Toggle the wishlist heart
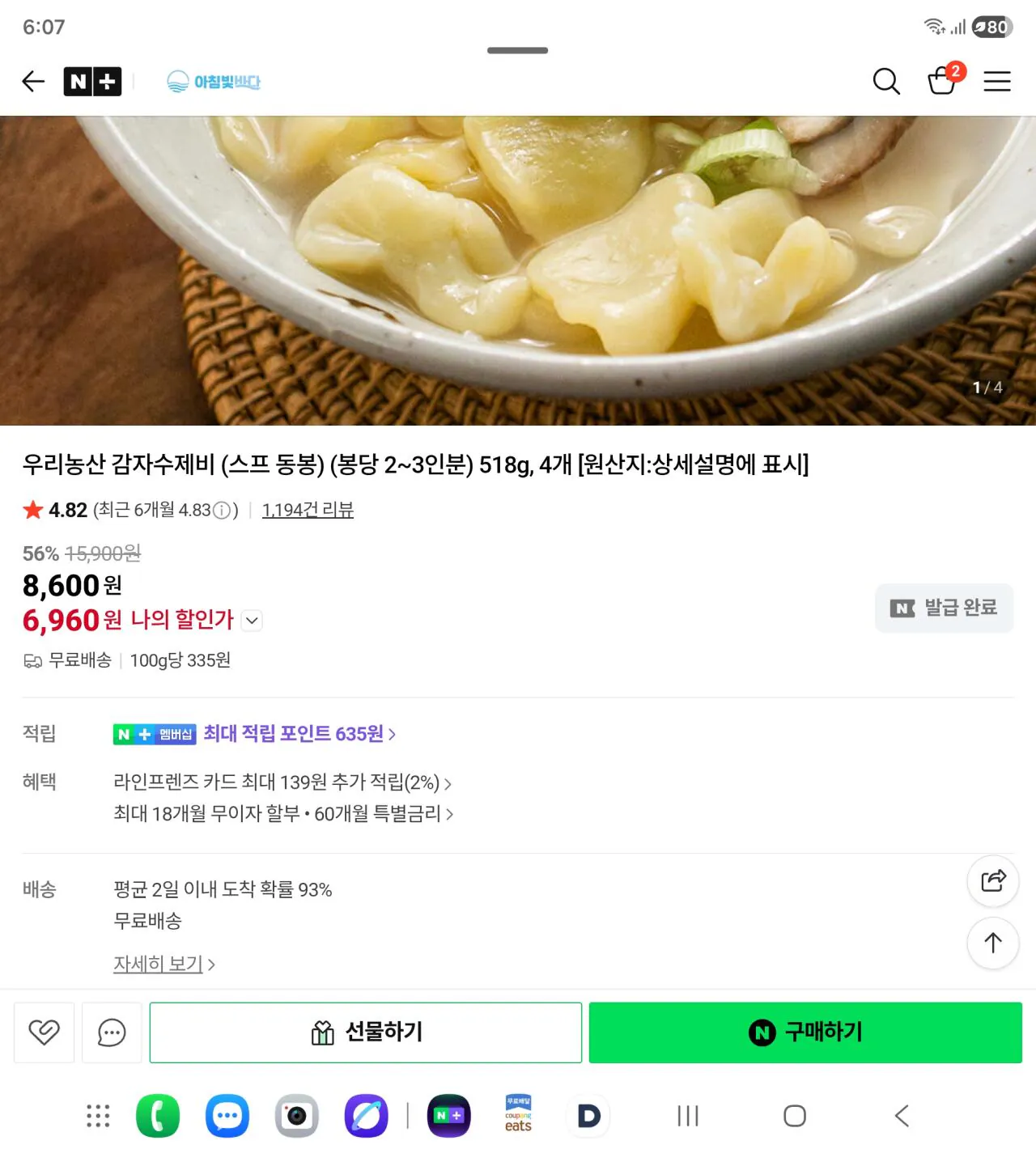 (43, 1032)
